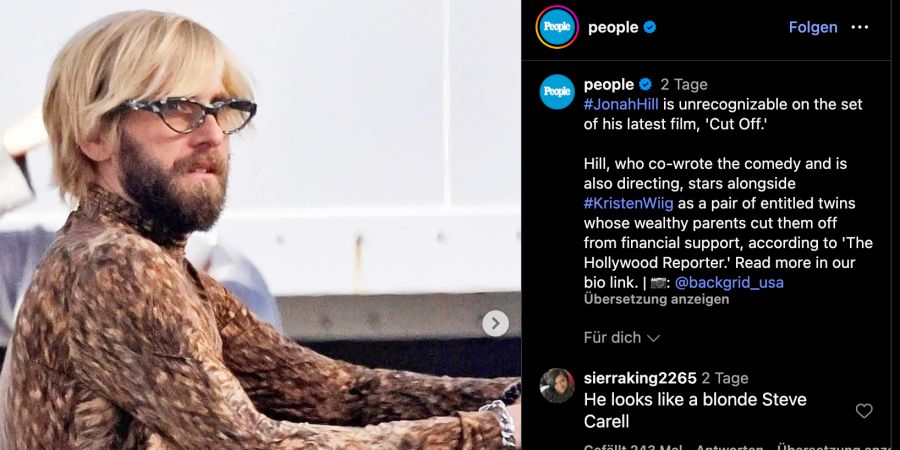Click the people username in the caption
The image size is (900, 450).
(608, 84)
